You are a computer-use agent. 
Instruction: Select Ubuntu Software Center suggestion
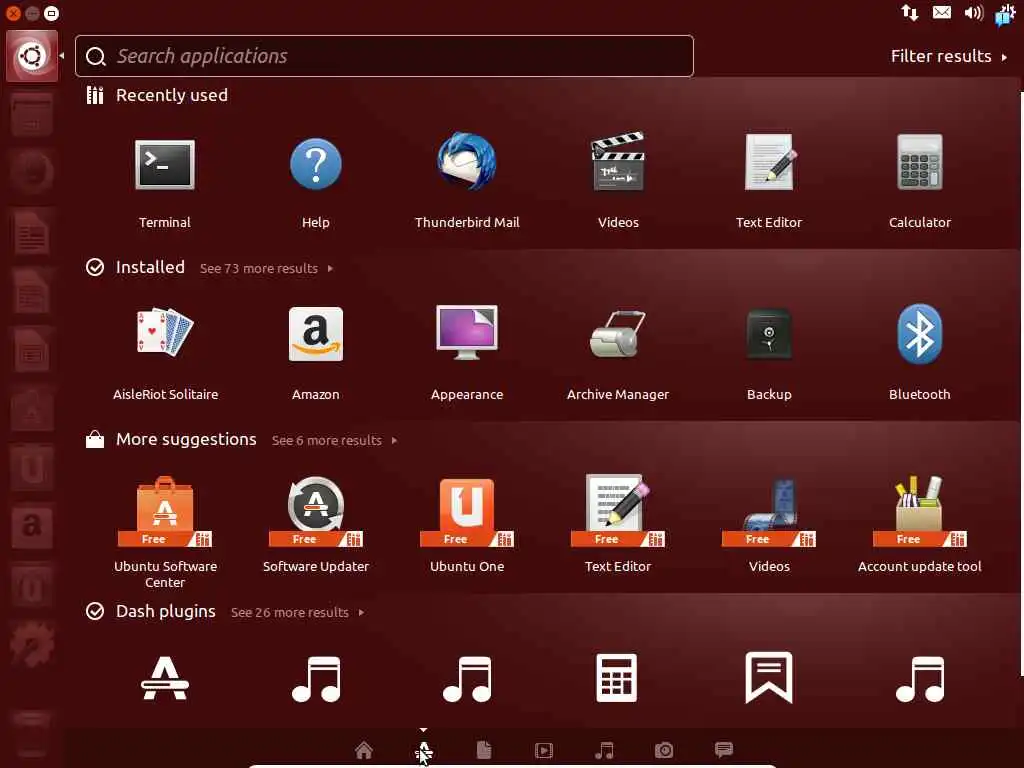point(165,511)
